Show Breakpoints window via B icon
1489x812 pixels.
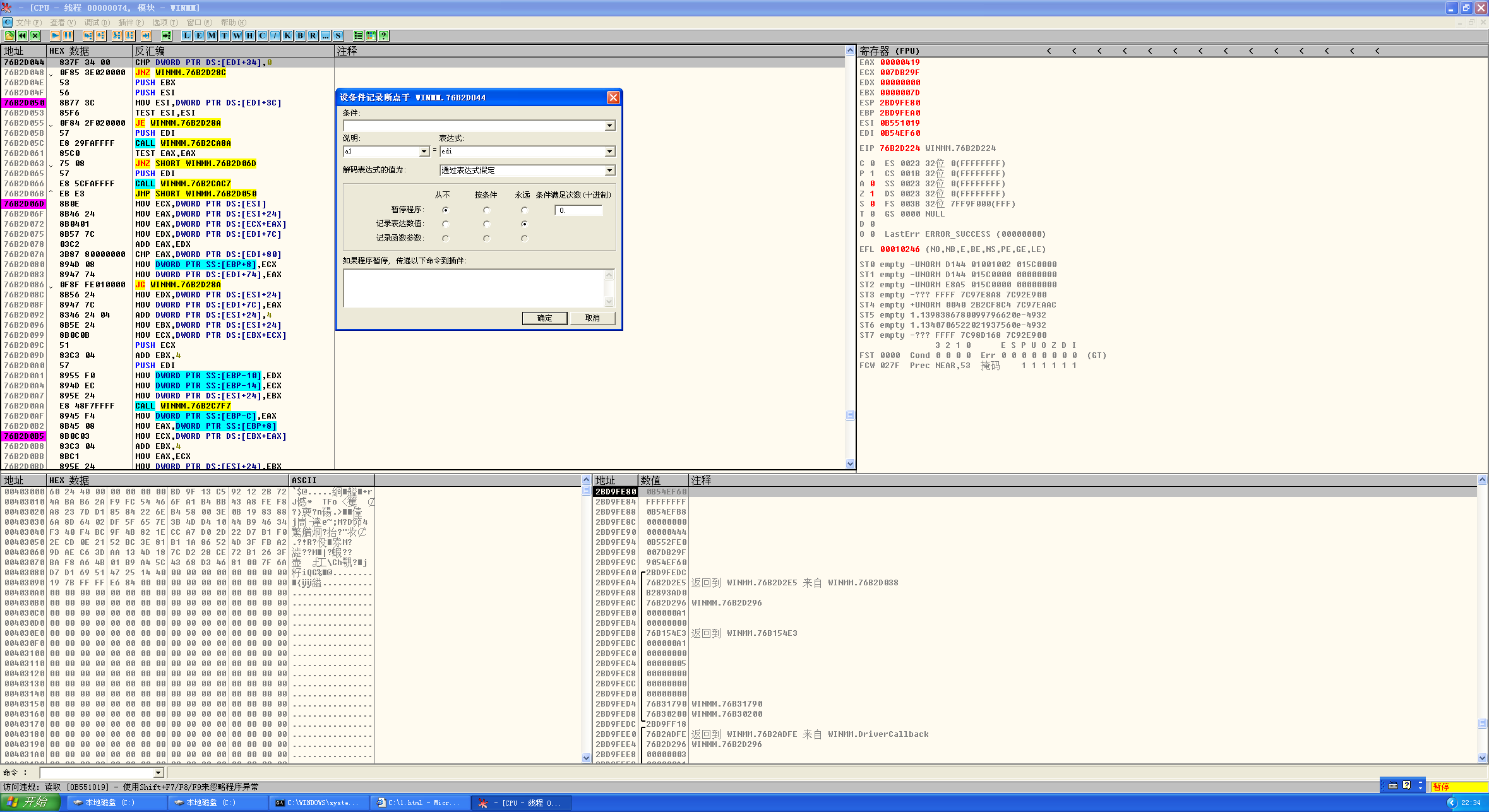(x=300, y=36)
